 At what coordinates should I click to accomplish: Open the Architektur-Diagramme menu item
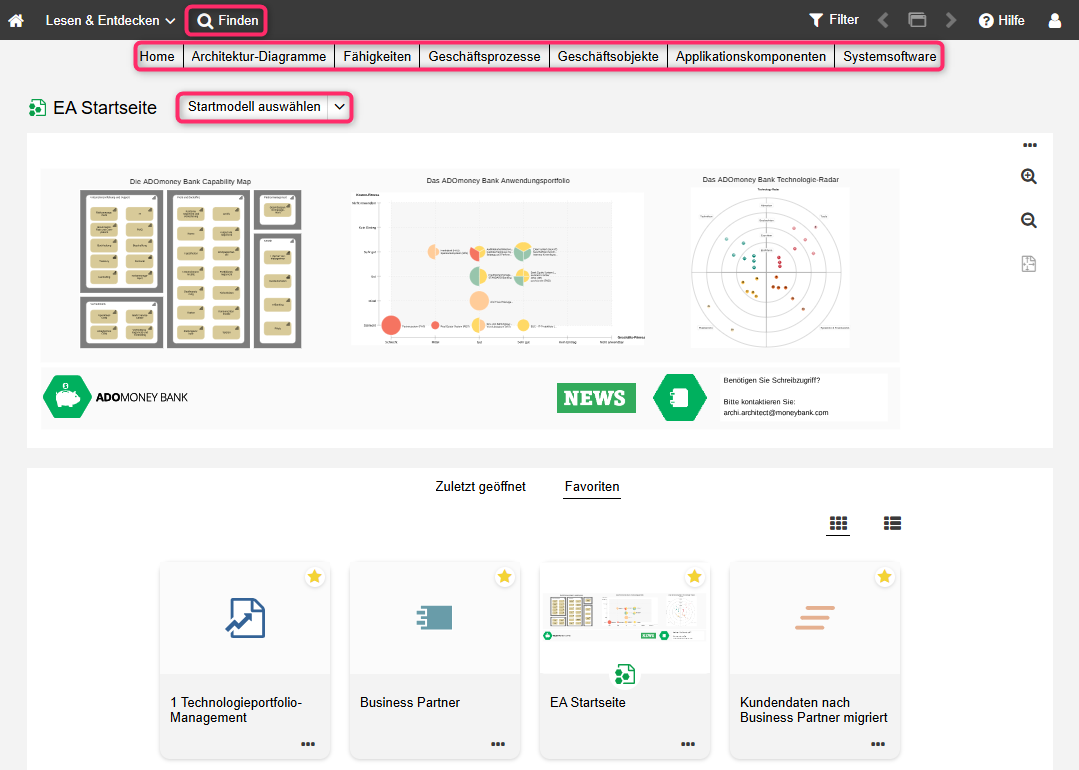259,57
